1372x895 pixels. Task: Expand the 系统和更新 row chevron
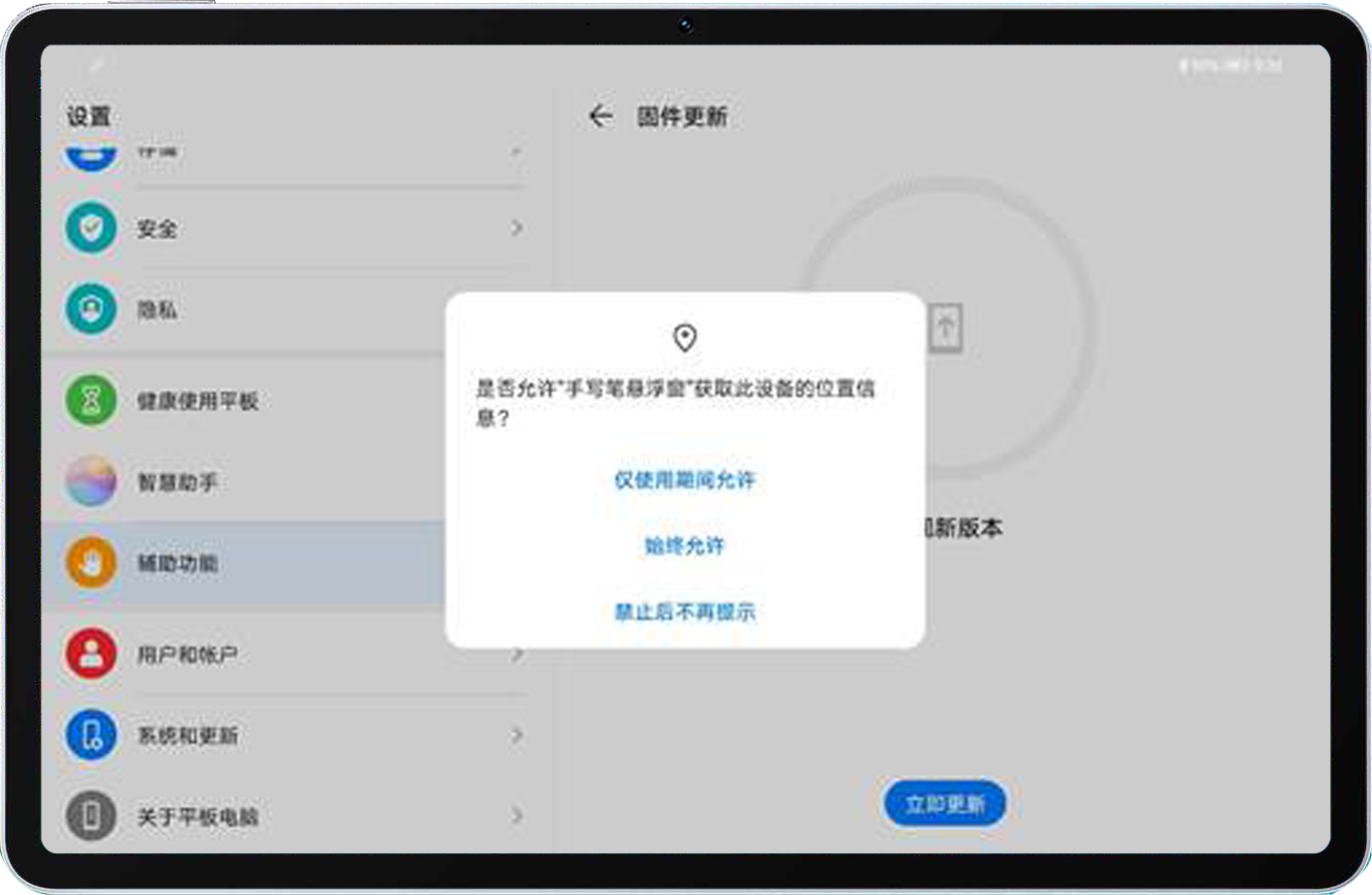[x=517, y=735]
